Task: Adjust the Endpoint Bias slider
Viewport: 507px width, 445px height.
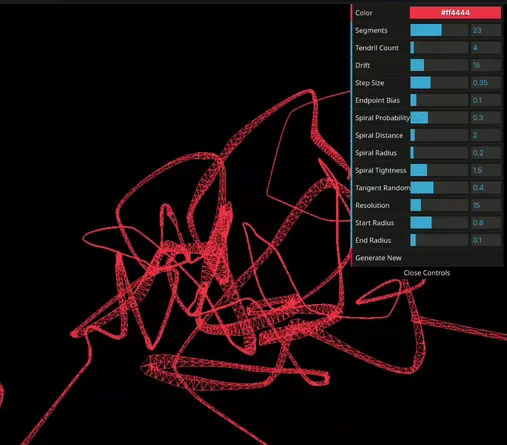Action: (439, 100)
